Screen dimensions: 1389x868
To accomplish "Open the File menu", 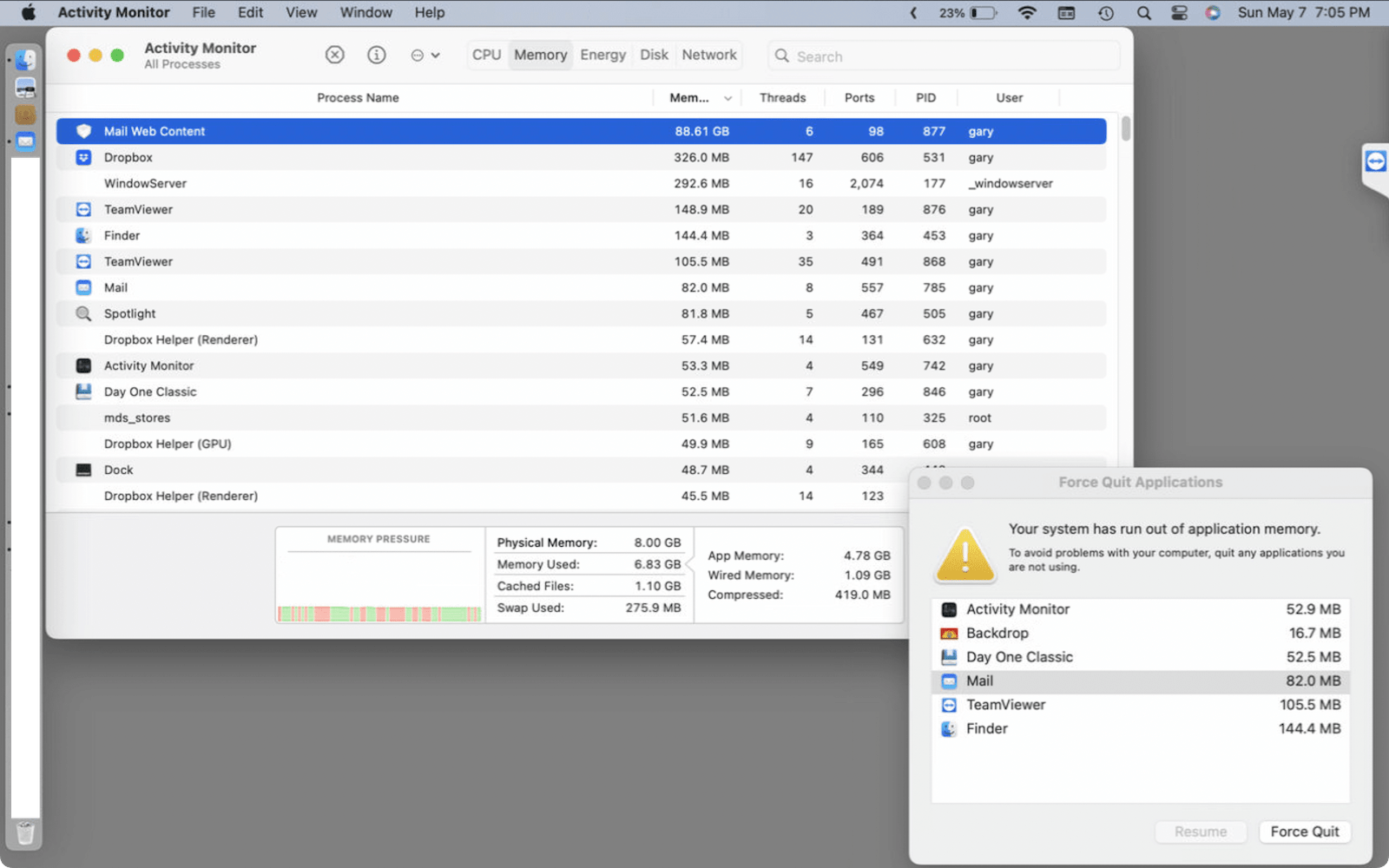I will point(203,12).
